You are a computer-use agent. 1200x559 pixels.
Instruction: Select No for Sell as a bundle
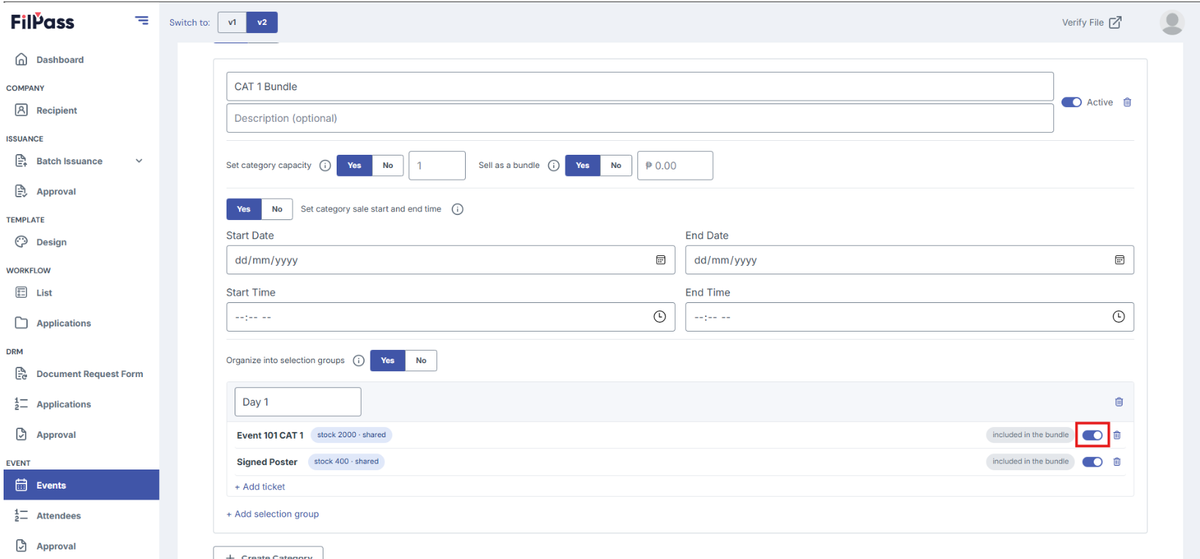pos(616,165)
